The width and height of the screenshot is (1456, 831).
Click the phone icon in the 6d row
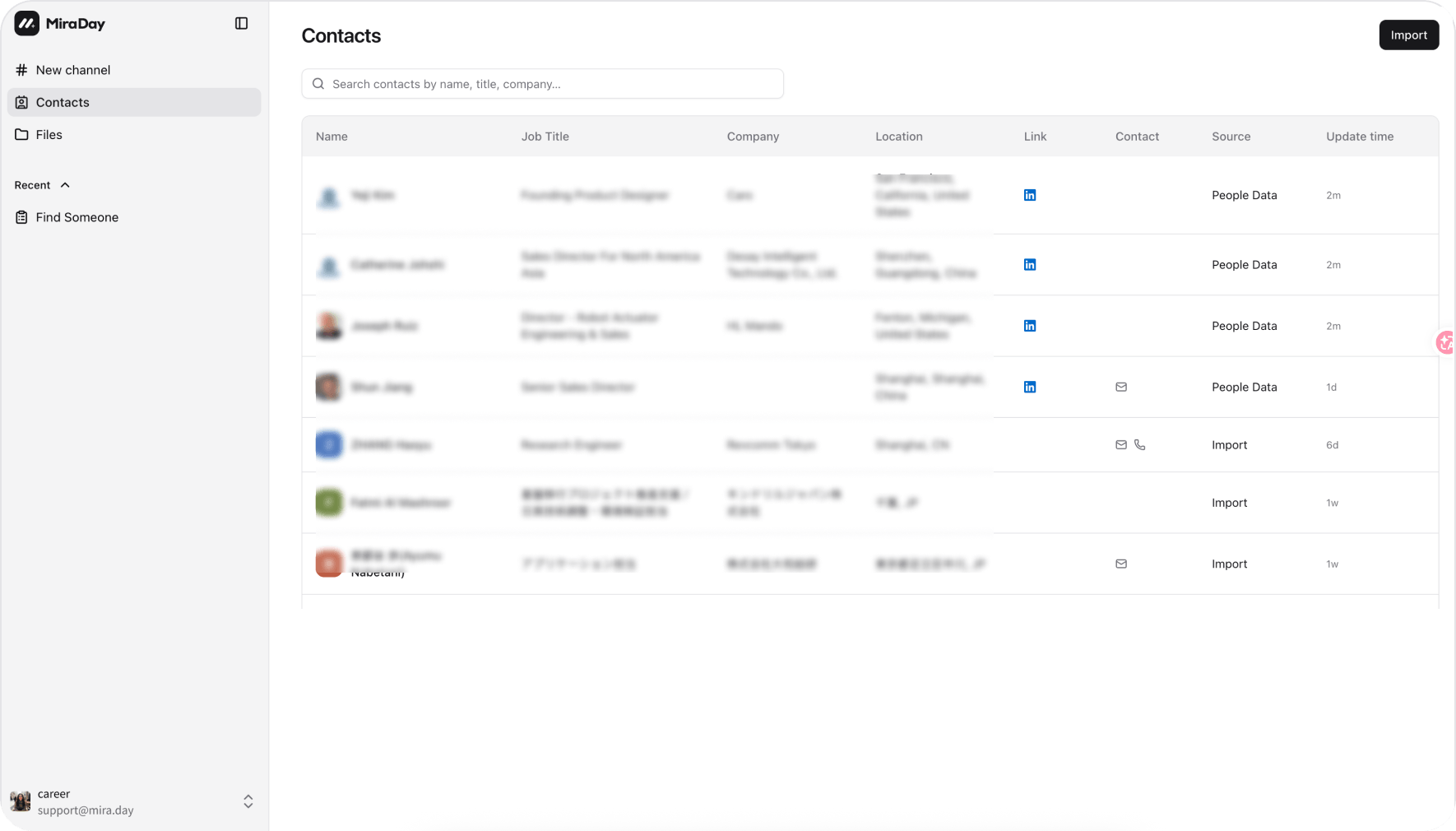click(x=1139, y=444)
